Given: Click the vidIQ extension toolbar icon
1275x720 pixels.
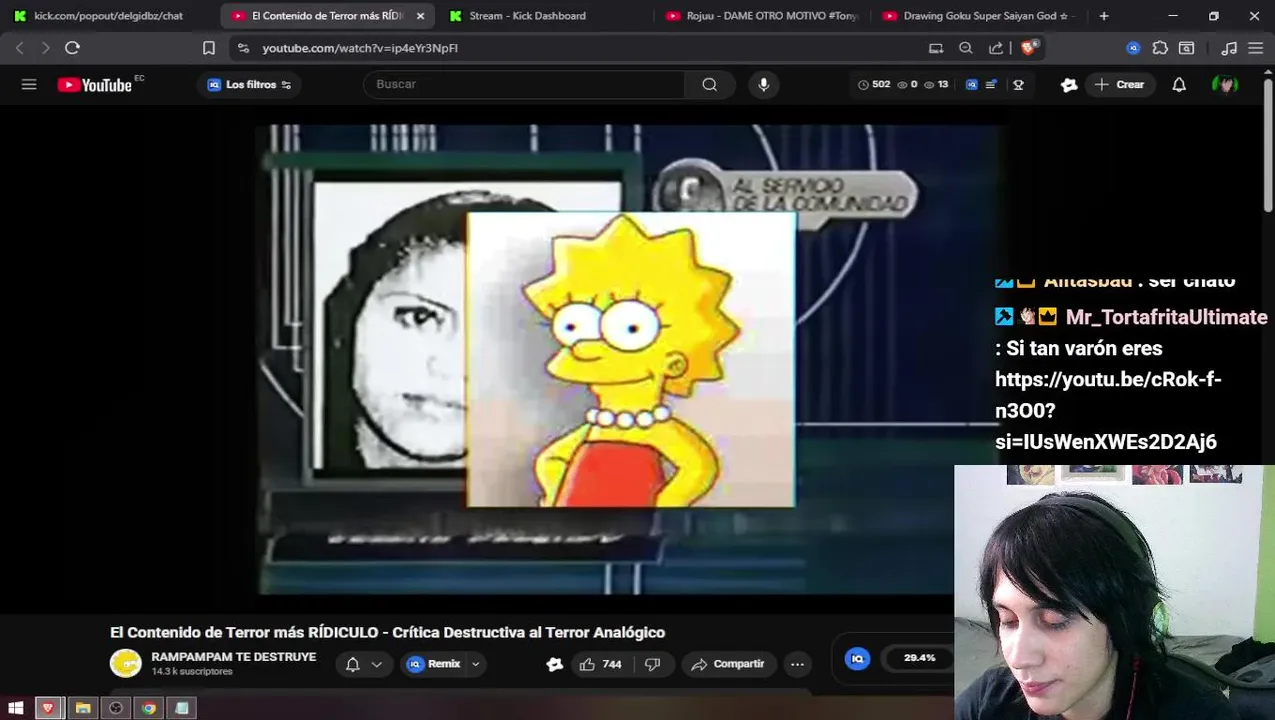Looking at the screenshot, I should 1133,48.
